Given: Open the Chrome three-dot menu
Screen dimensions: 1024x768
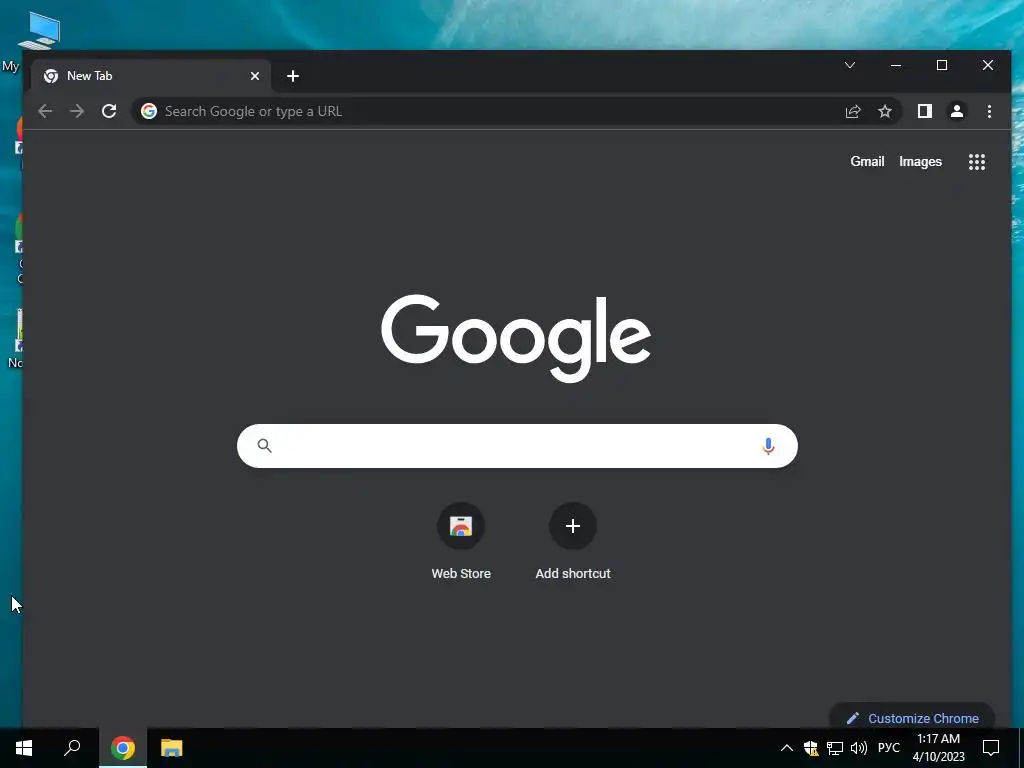Looking at the screenshot, I should pyautogui.click(x=989, y=112).
